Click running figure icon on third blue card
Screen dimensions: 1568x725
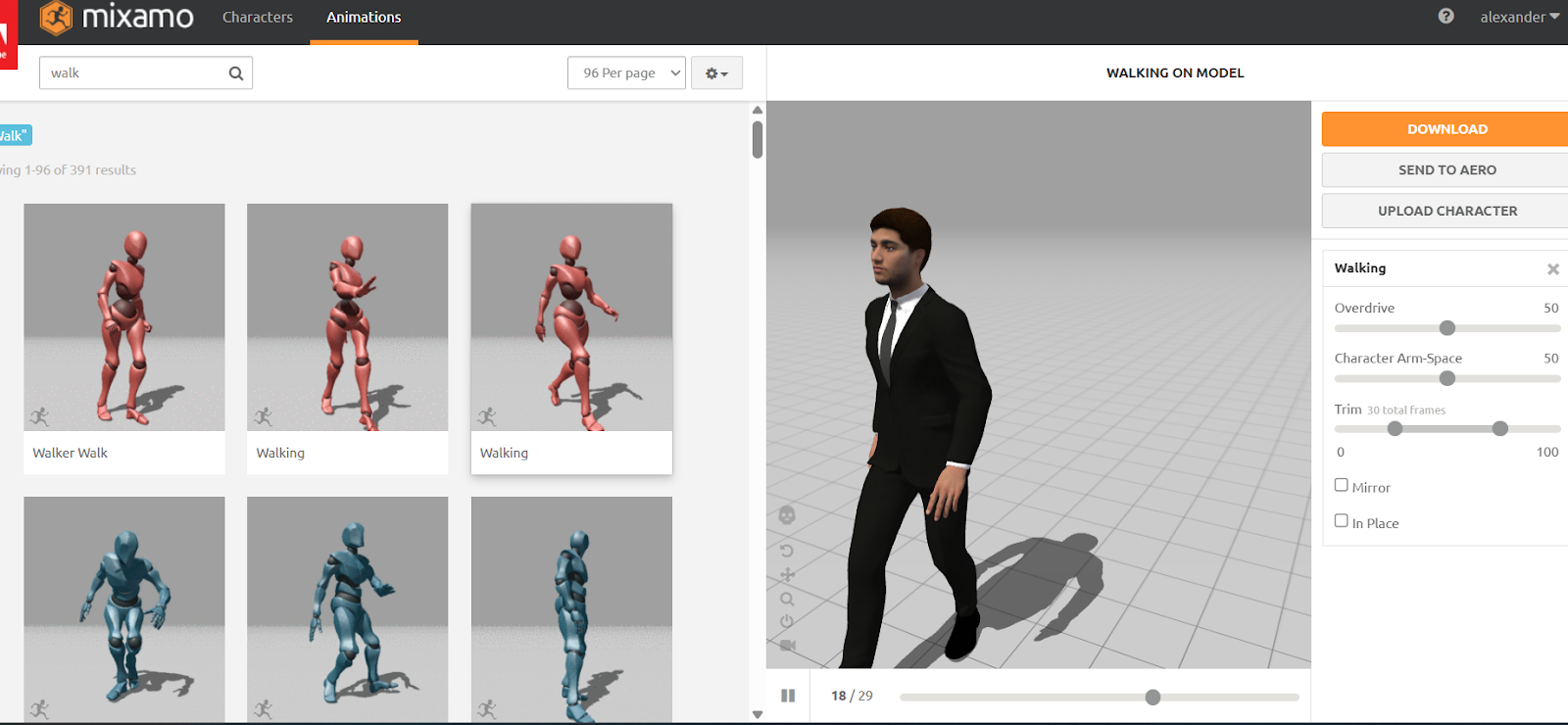click(x=487, y=708)
